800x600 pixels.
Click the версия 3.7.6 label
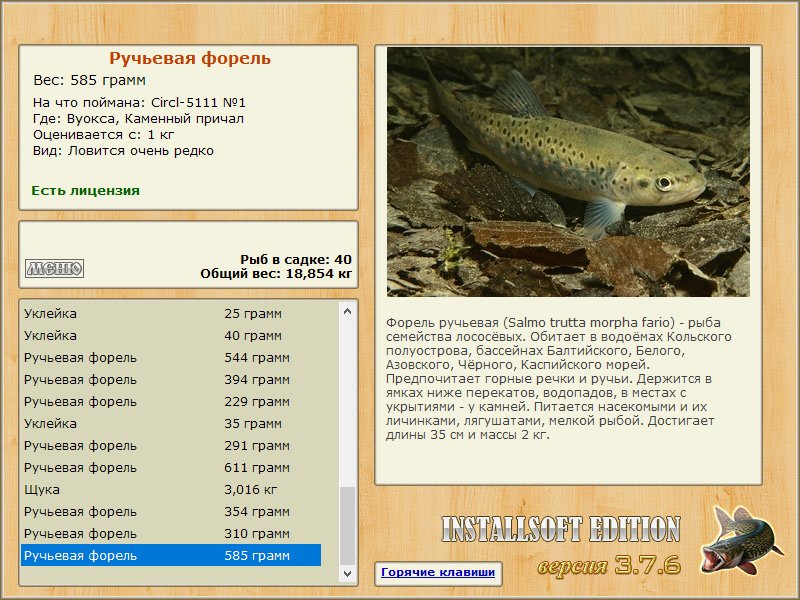point(609,565)
